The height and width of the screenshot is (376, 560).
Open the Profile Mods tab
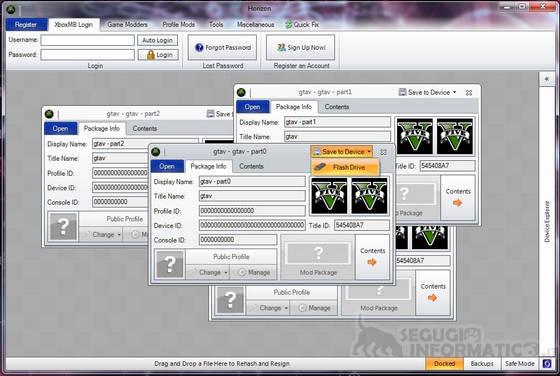[x=179, y=25]
